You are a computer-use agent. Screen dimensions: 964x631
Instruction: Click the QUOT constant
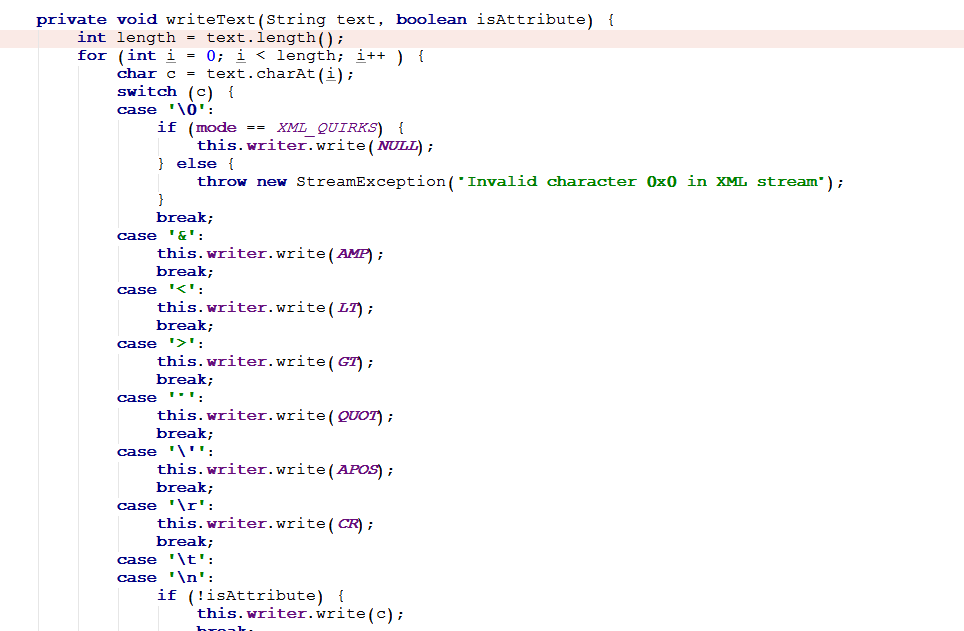(x=357, y=416)
